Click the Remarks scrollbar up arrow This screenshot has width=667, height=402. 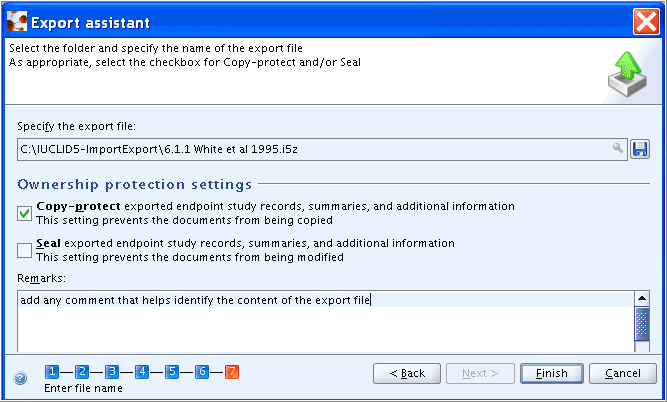pyautogui.click(x=642, y=298)
